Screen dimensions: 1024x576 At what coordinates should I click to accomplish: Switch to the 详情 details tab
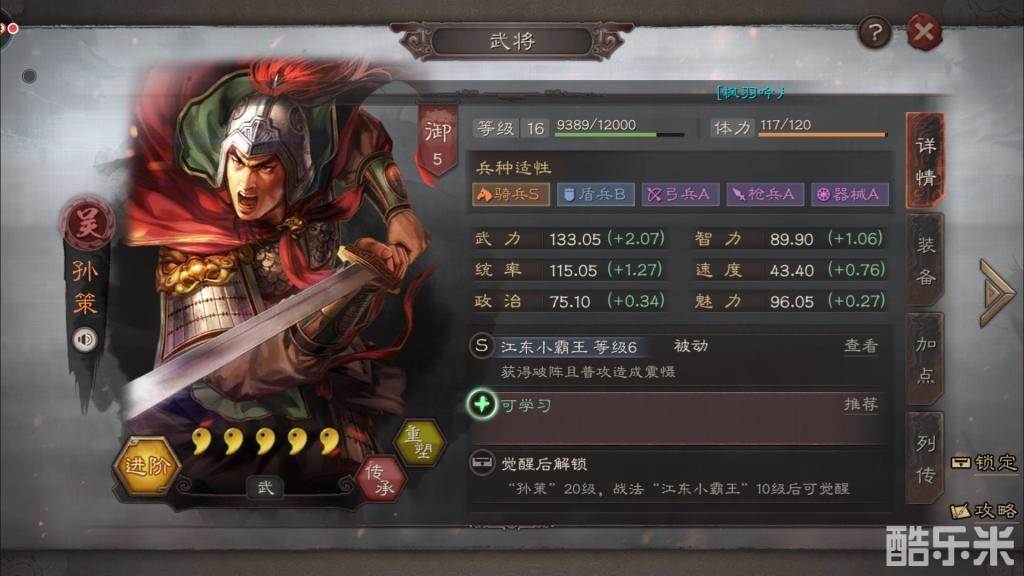pyautogui.click(x=925, y=161)
